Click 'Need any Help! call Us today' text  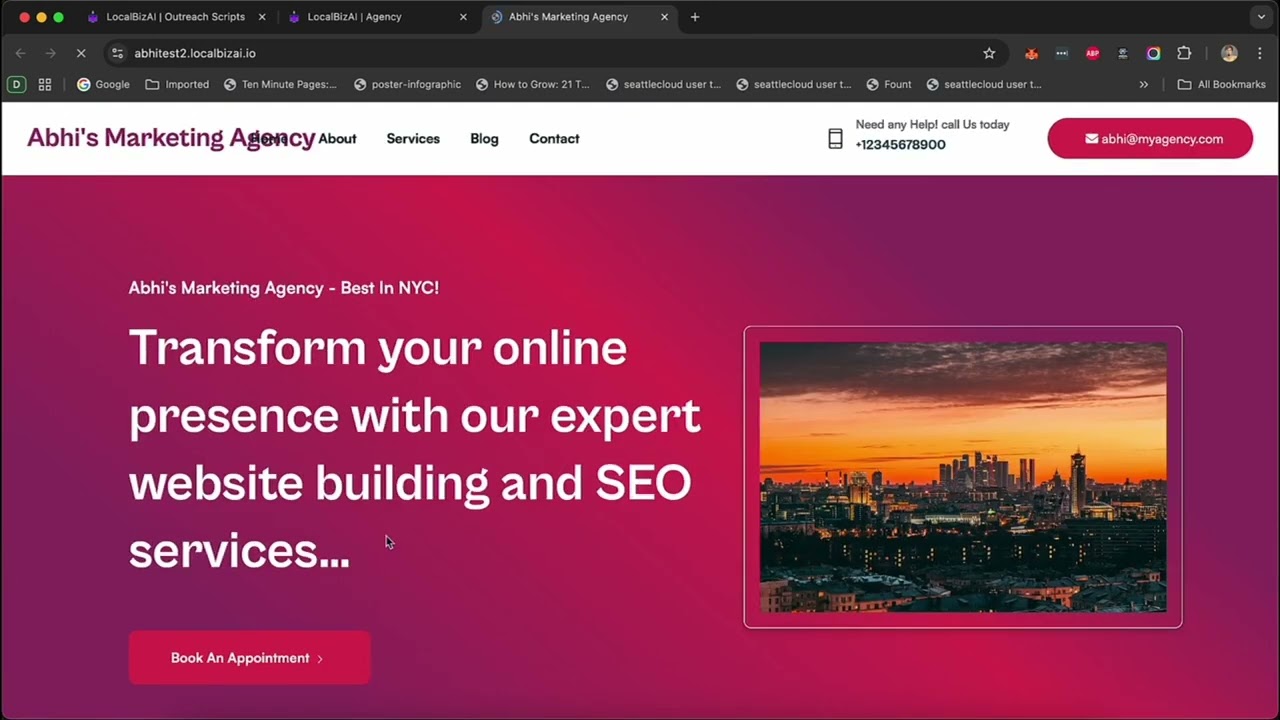[932, 125]
